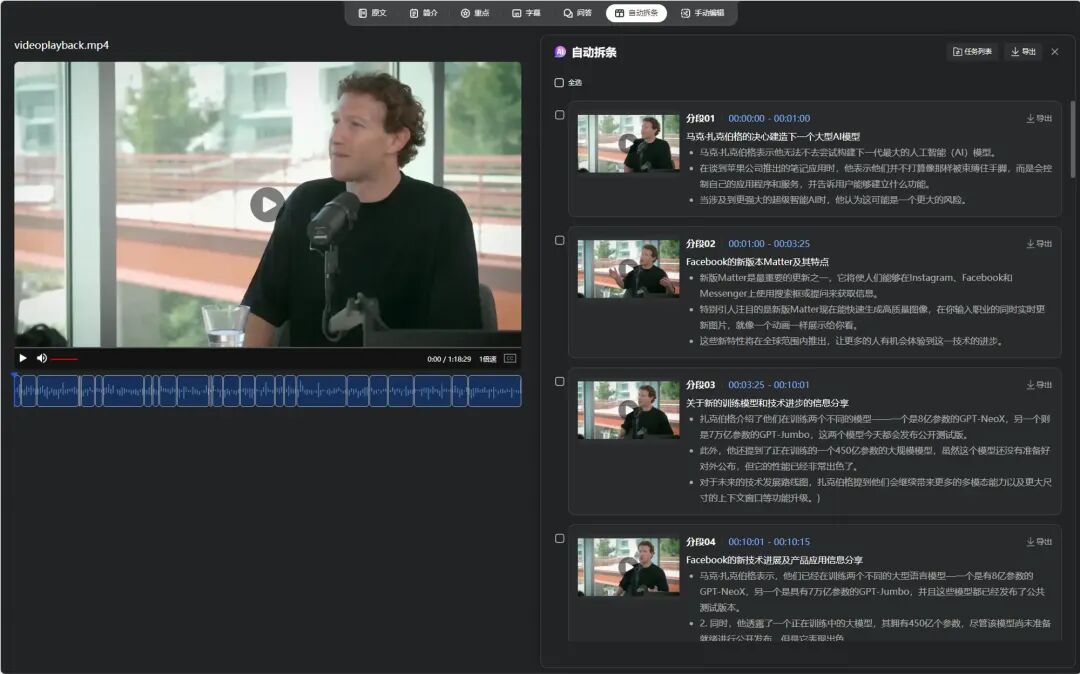The width and height of the screenshot is (1080, 674).
Task: Click the AI logo beside 自动拆条 title
Action: [x=560, y=52]
